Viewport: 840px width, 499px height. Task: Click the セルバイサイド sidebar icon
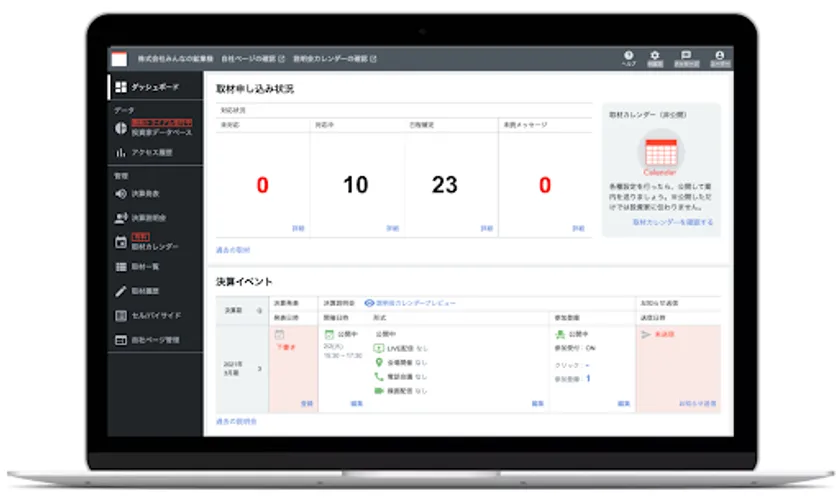[x=121, y=316]
